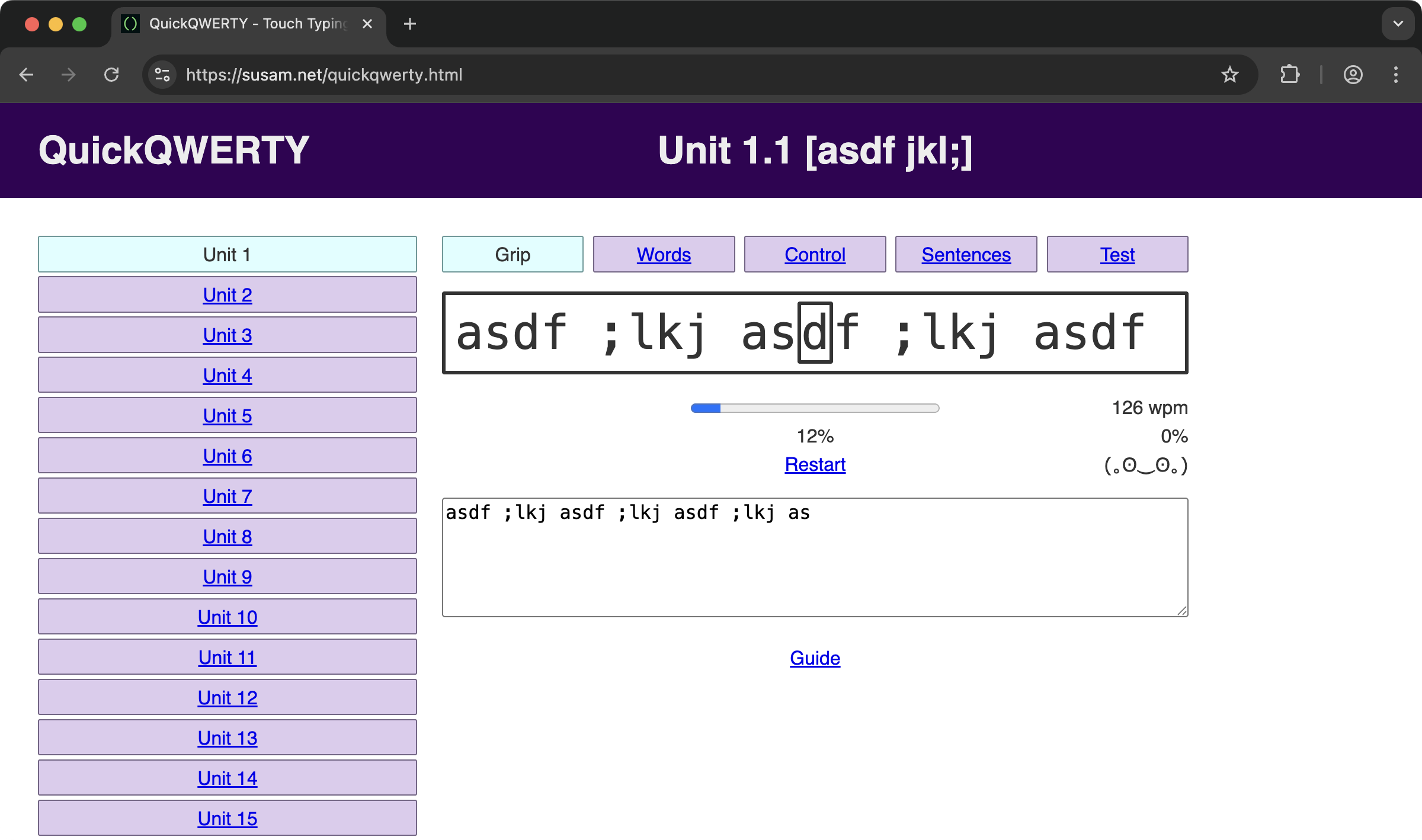Grab the text area resize handle
1422x840 pixels.
(x=1182, y=611)
